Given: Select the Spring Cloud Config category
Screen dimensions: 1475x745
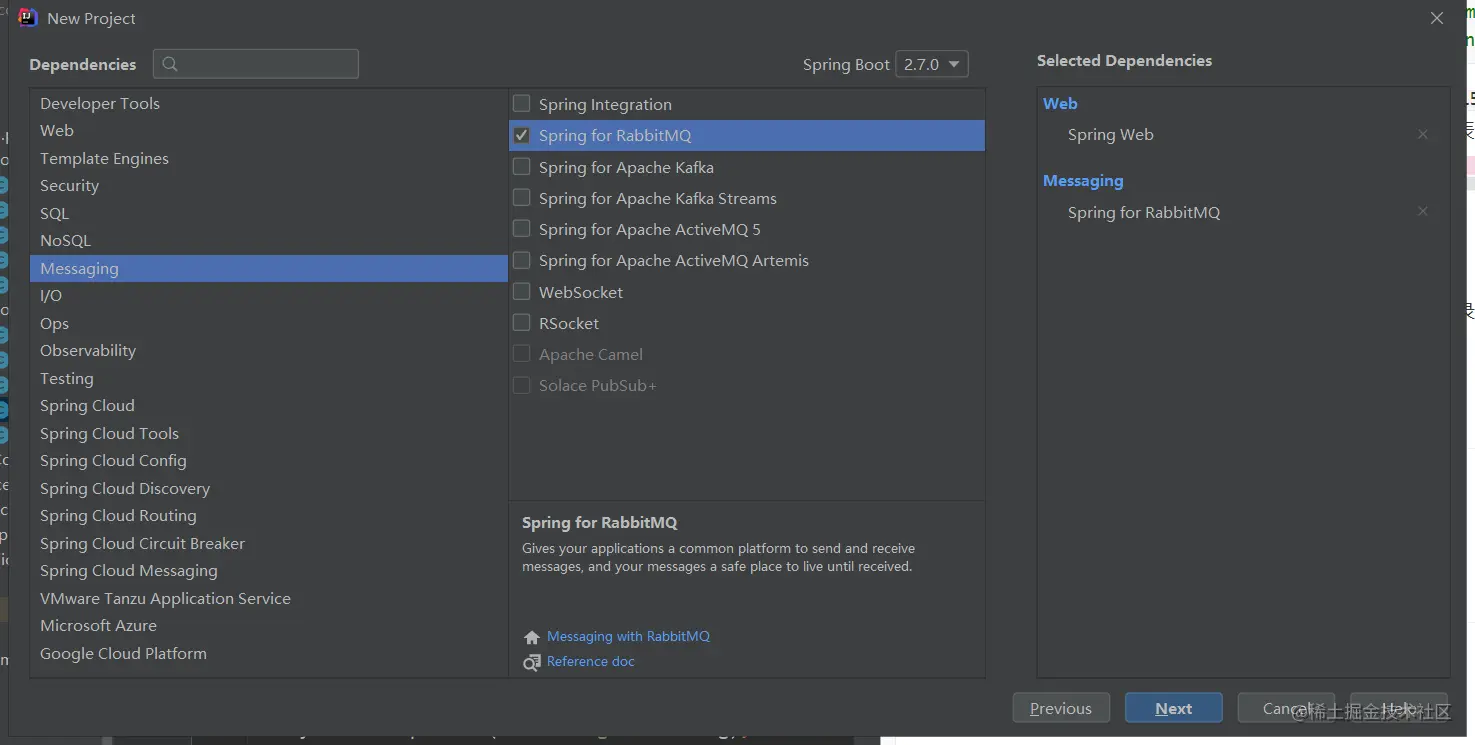Looking at the screenshot, I should (x=269, y=461).
